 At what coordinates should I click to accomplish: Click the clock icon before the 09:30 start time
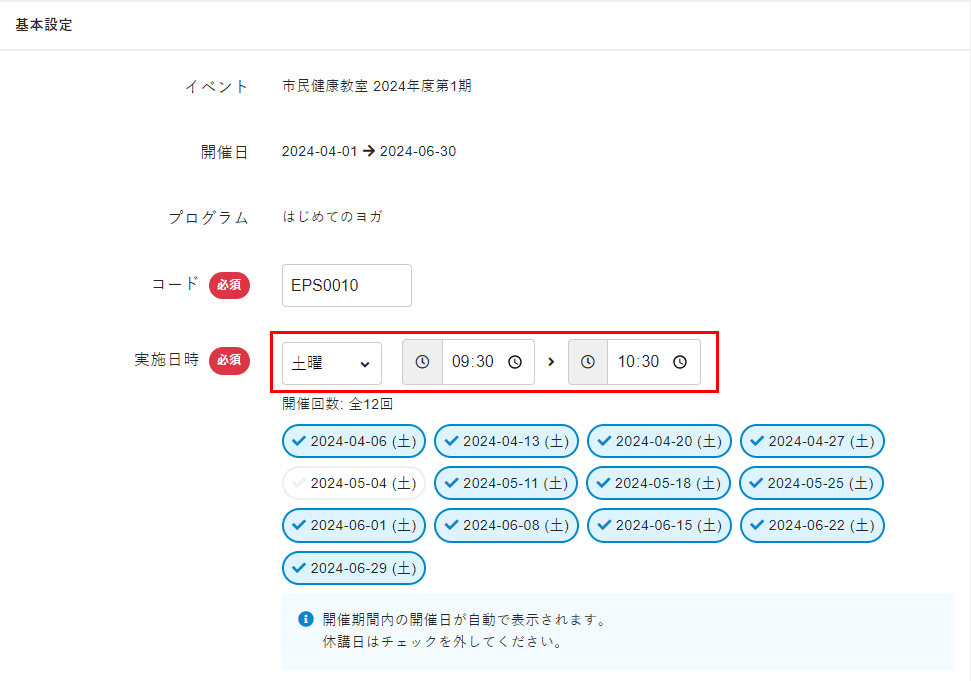(x=422, y=362)
